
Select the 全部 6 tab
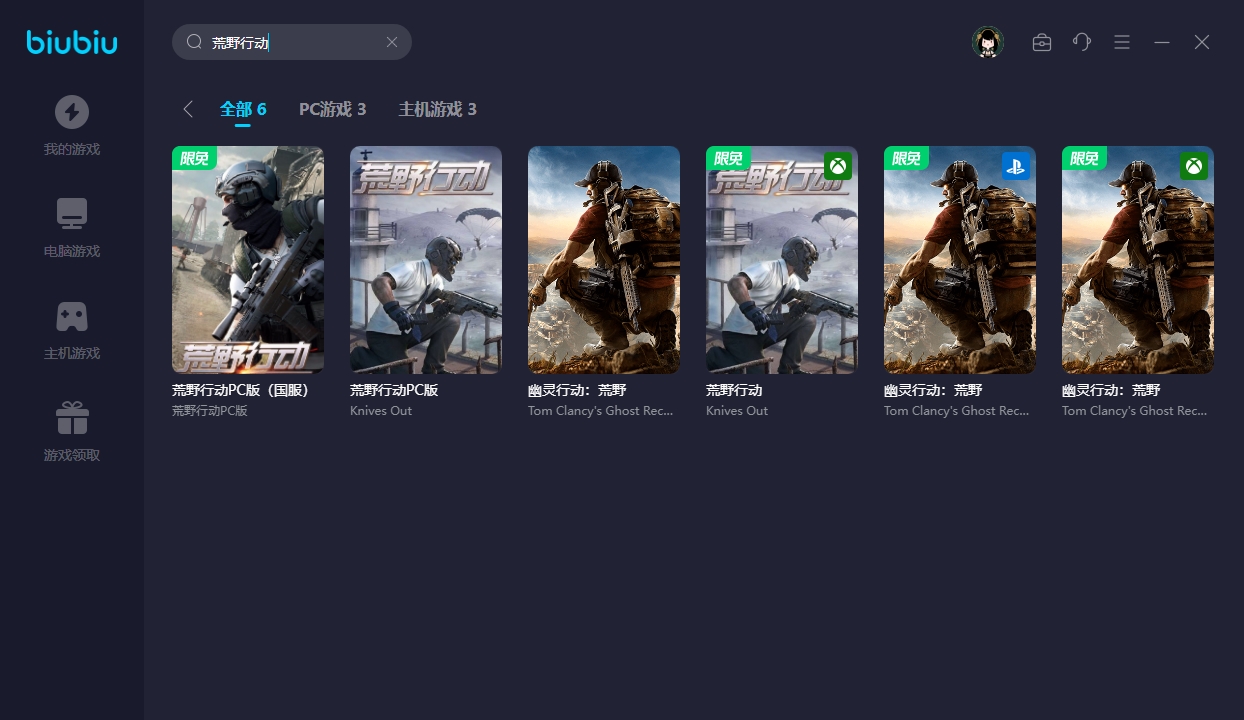point(243,109)
